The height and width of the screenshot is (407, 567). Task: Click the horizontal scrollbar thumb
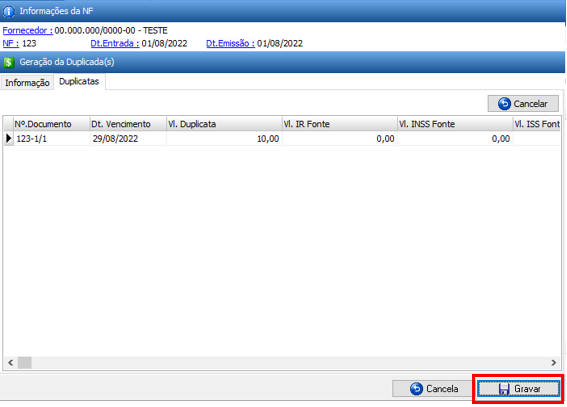pos(25,362)
